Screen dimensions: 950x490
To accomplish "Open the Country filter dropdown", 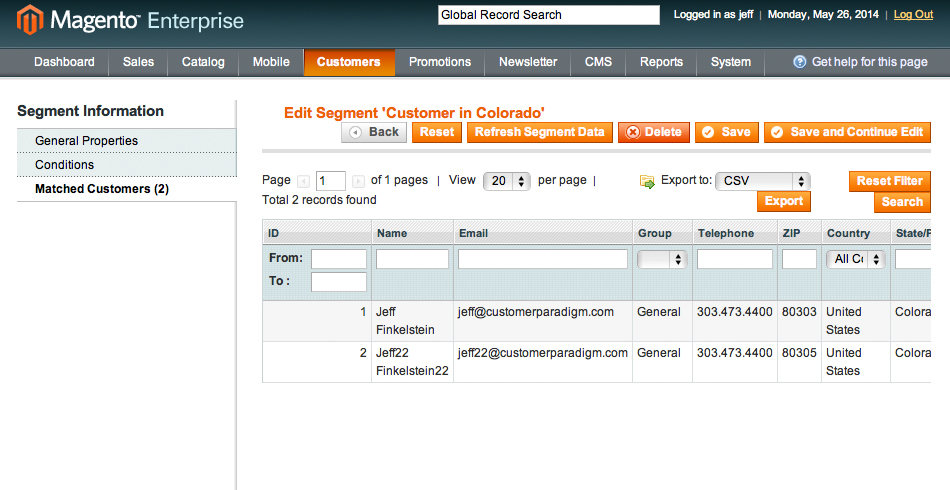I will tap(855, 260).
